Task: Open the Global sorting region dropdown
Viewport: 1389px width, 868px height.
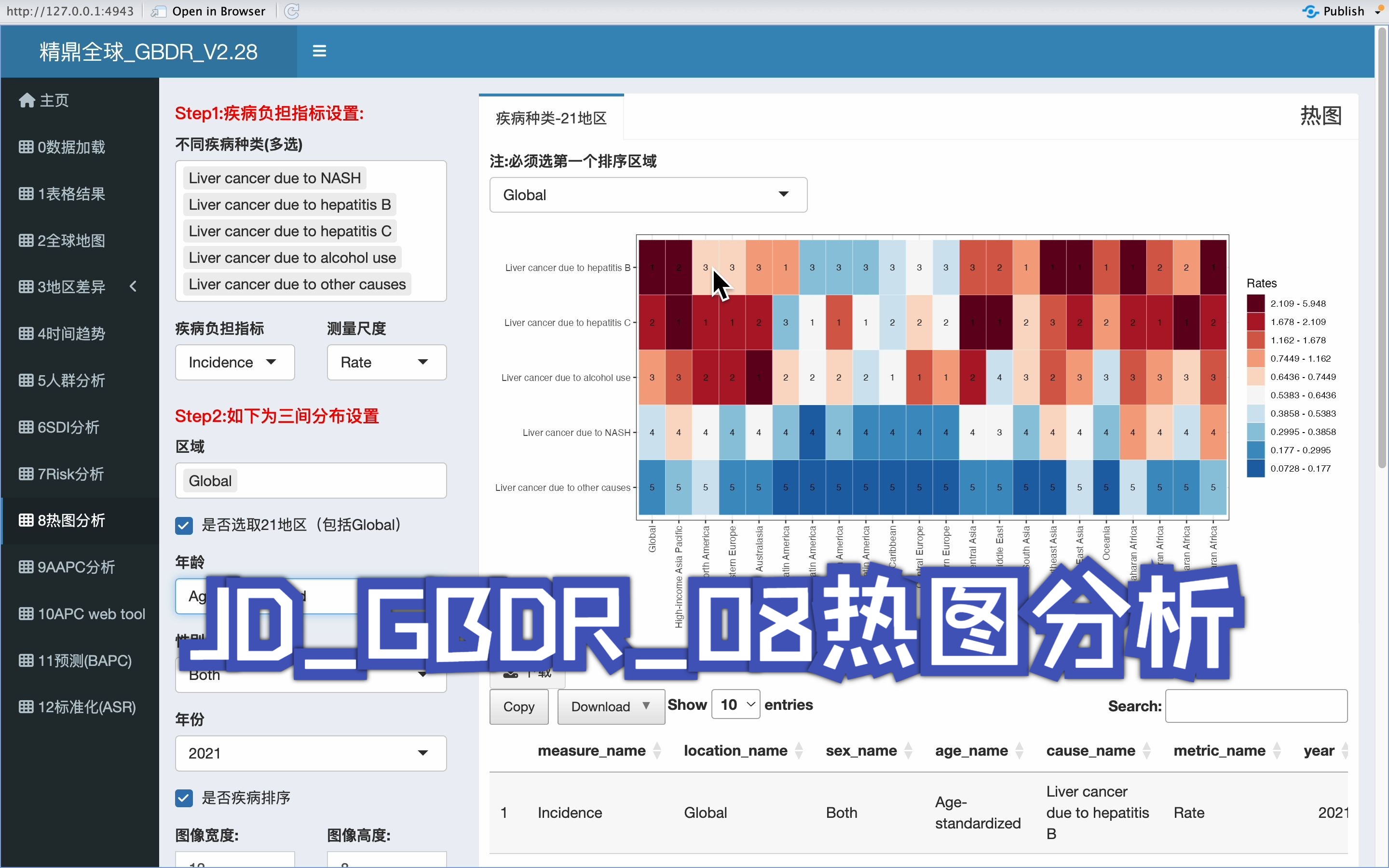Action: pos(647,195)
